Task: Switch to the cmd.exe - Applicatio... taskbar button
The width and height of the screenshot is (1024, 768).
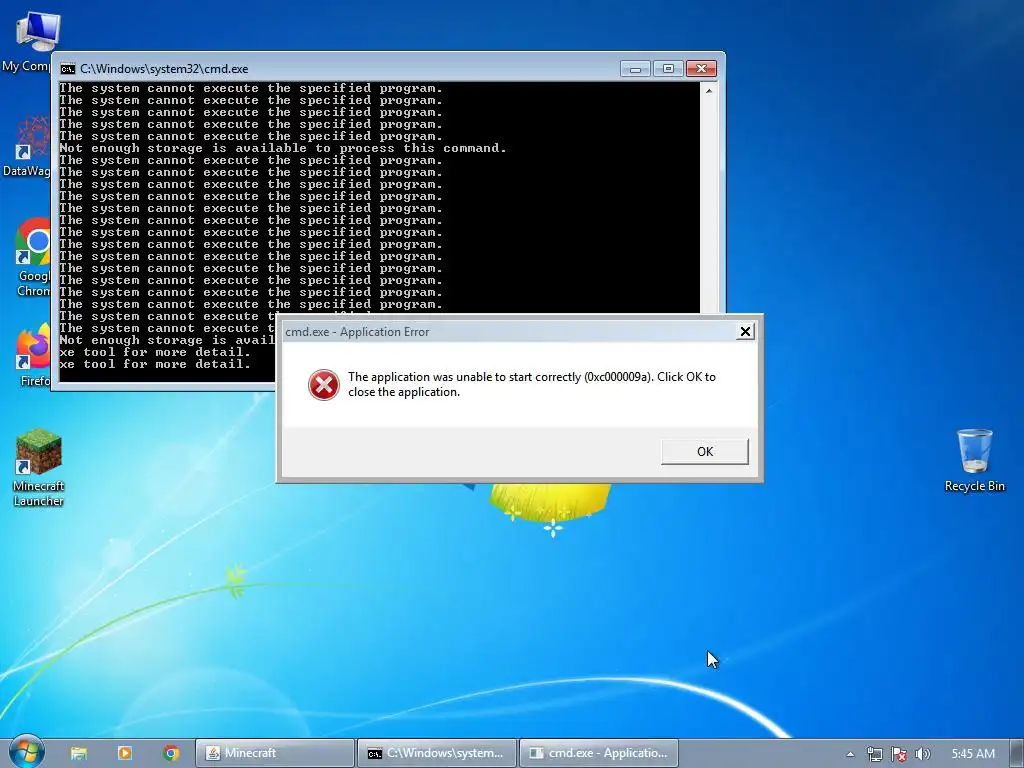Action: coord(599,753)
